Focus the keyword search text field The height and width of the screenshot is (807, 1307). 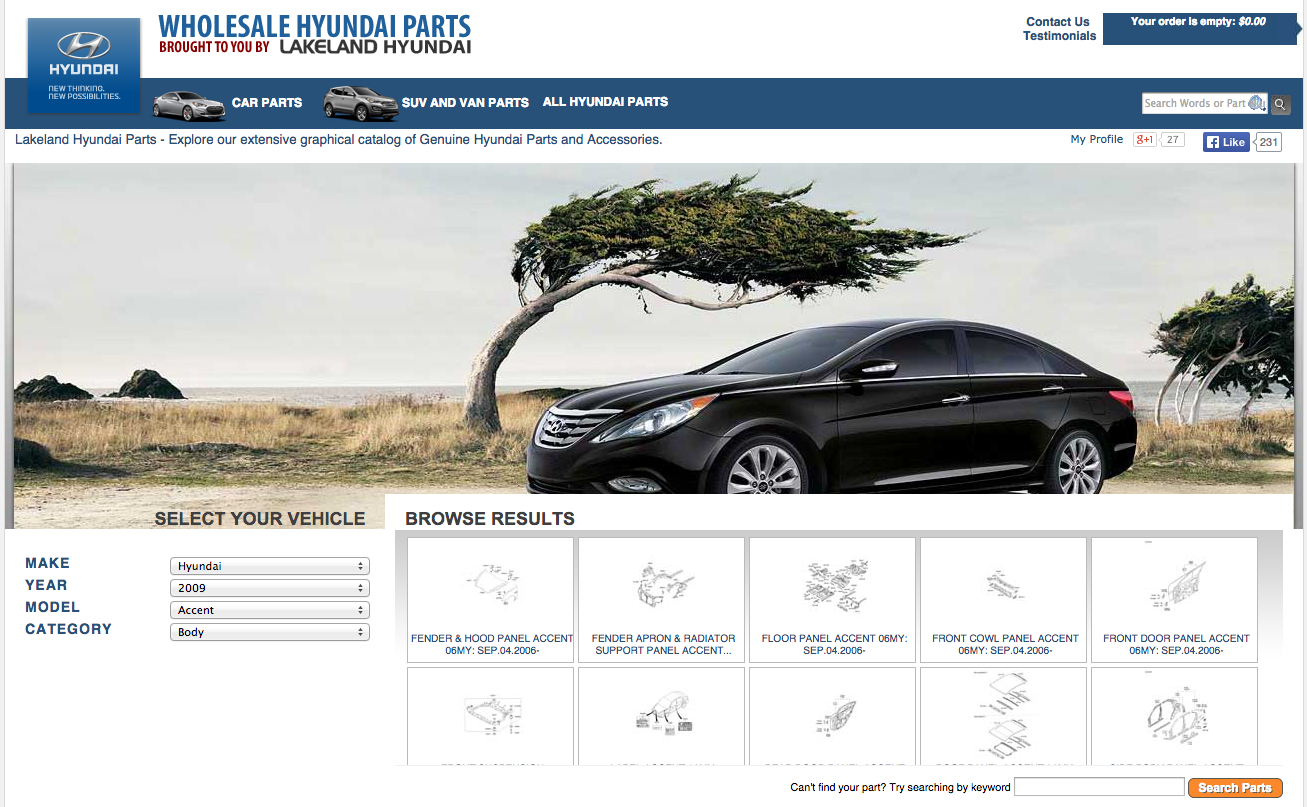1099,787
